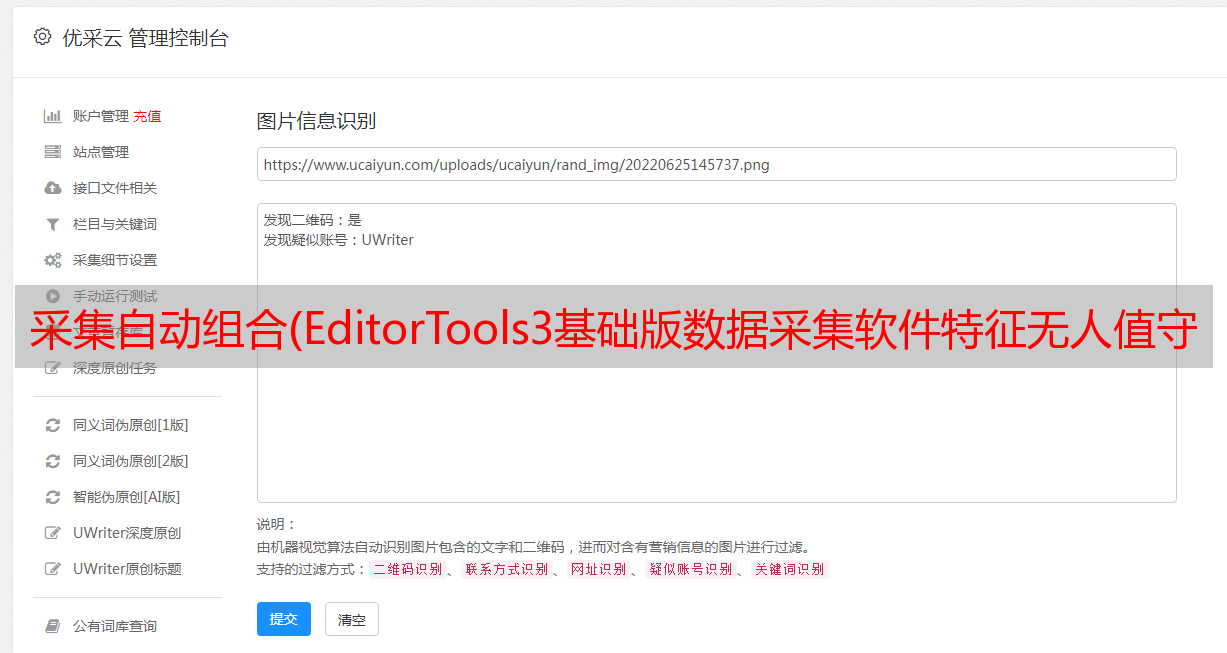Screen dimensions: 1227x653
Task: Click the cloud upload icon for 接口文件相关
Action: (x=53, y=188)
